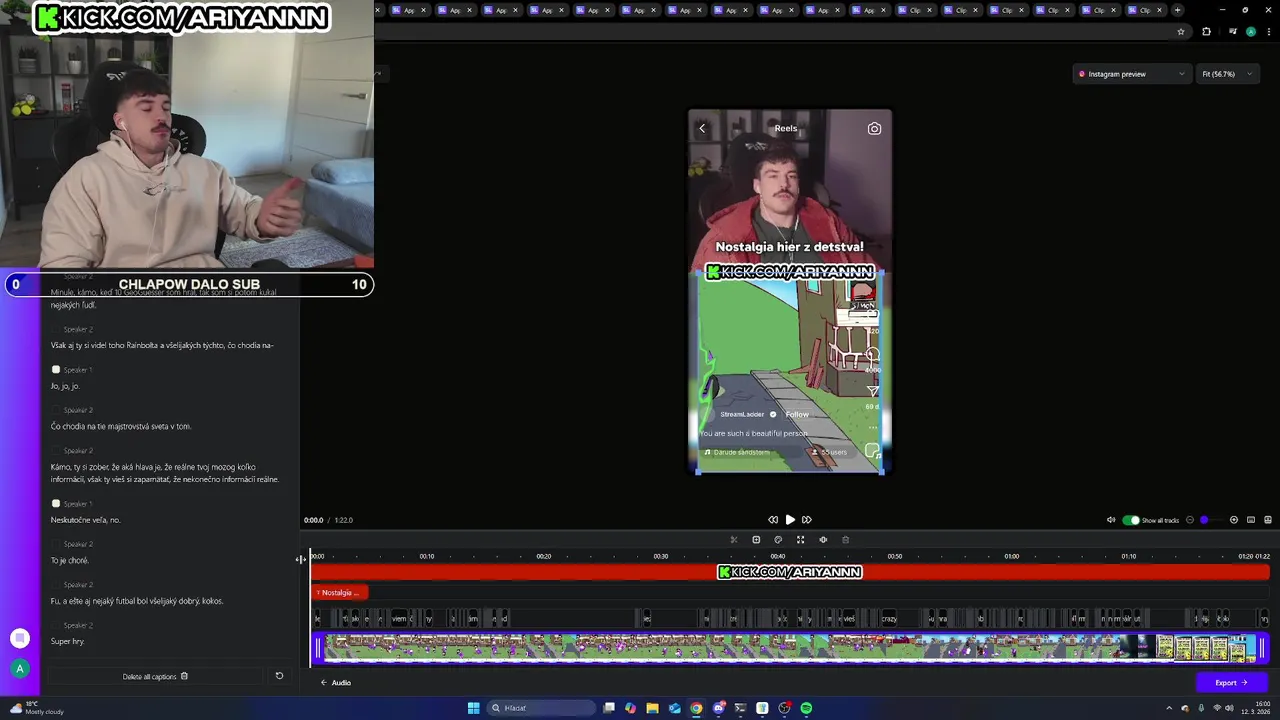Open a new browser tab with plus button
The image size is (1280, 720).
(x=1177, y=10)
